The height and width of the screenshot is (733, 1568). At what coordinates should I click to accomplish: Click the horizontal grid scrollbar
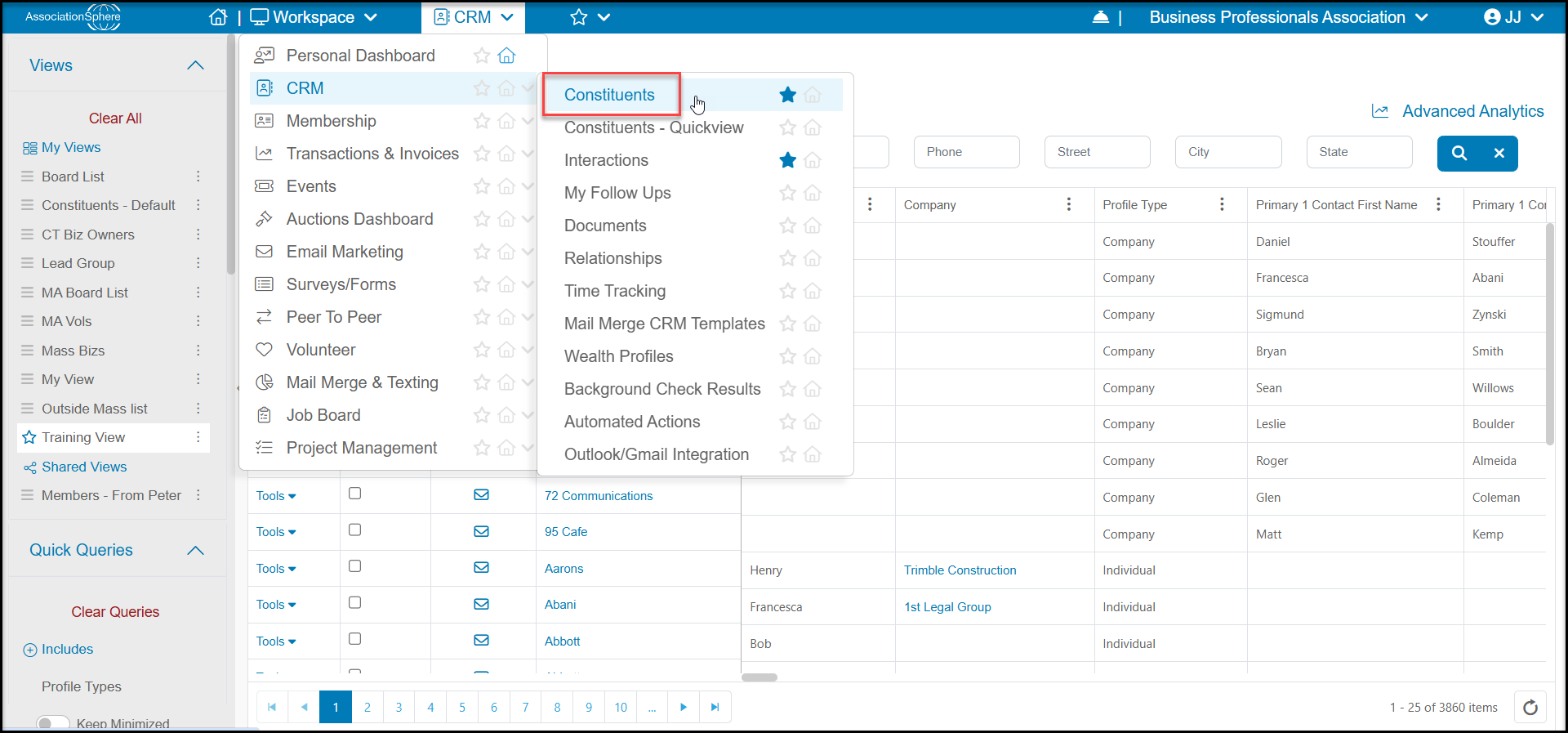click(759, 677)
